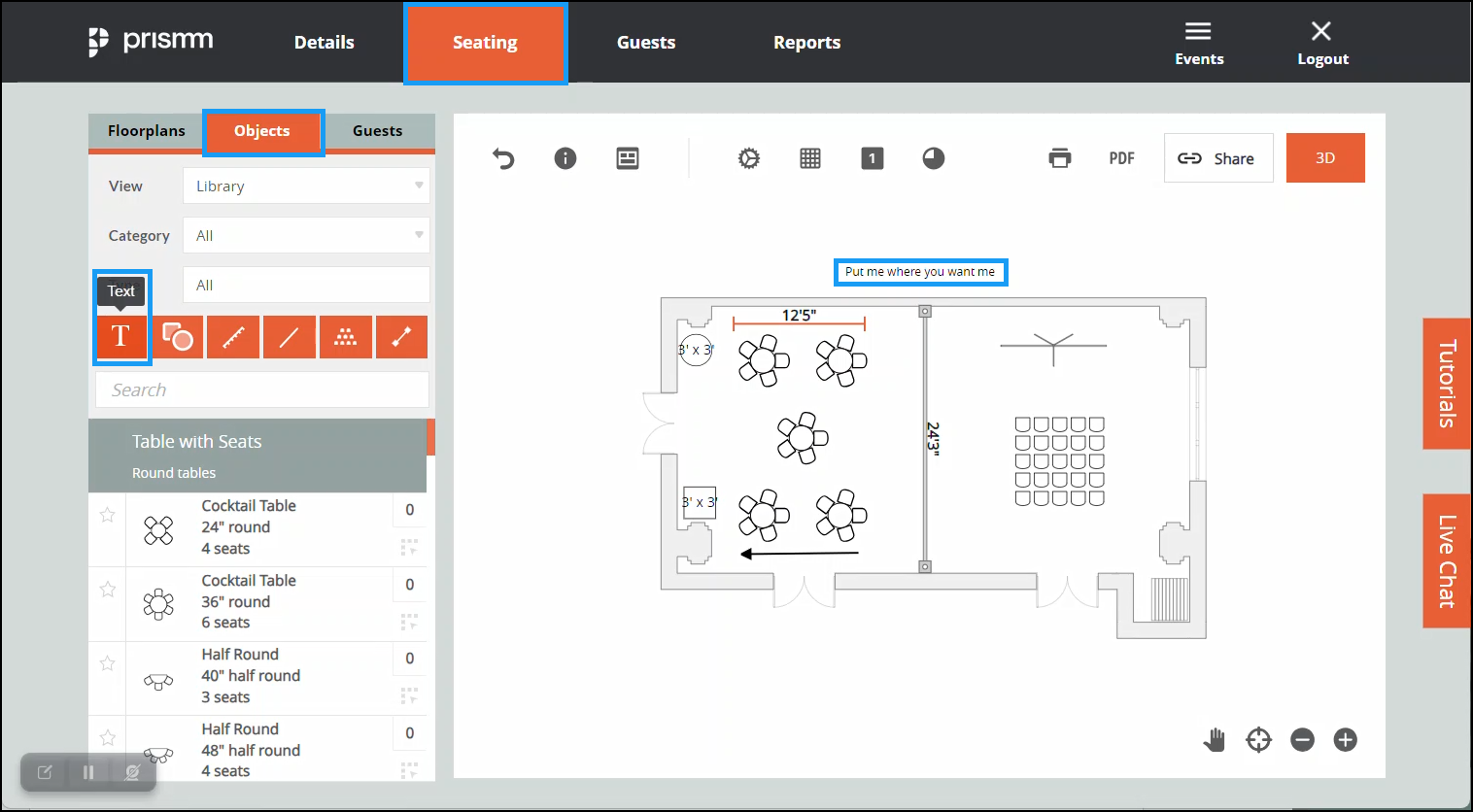Click the pie chart icon
Viewport: 1473px width, 812px height.
coord(934,158)
